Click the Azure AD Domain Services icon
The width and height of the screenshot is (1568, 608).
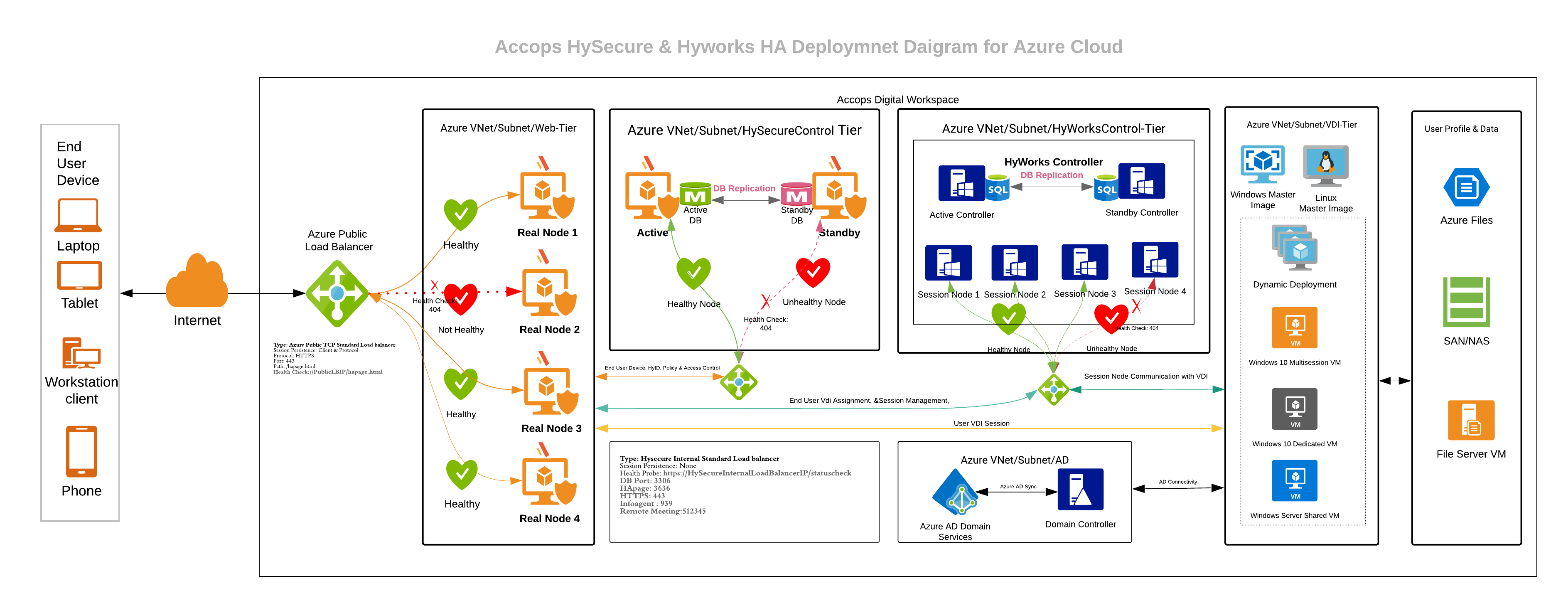point(955,492)
